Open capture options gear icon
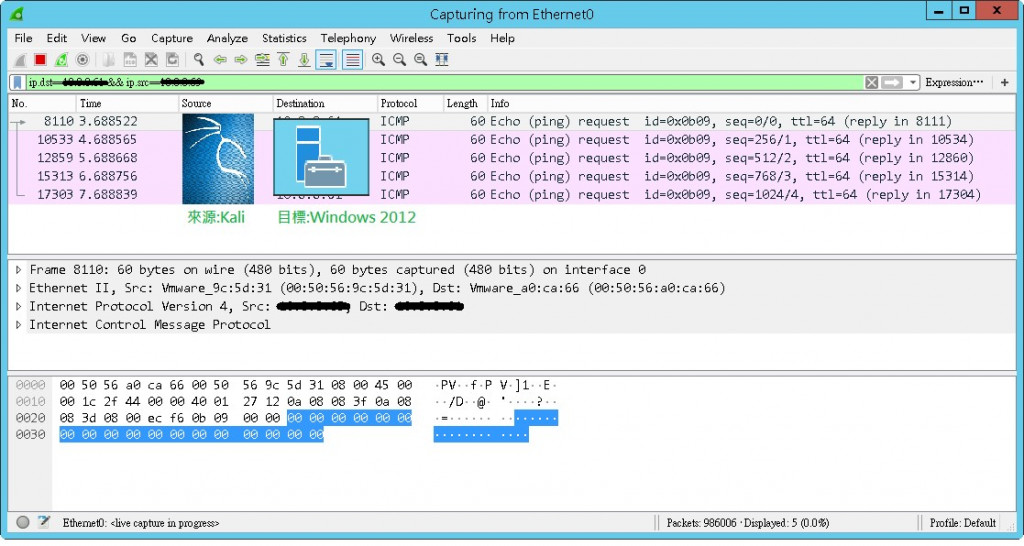Screen dimensions: 1024x546 82,60
